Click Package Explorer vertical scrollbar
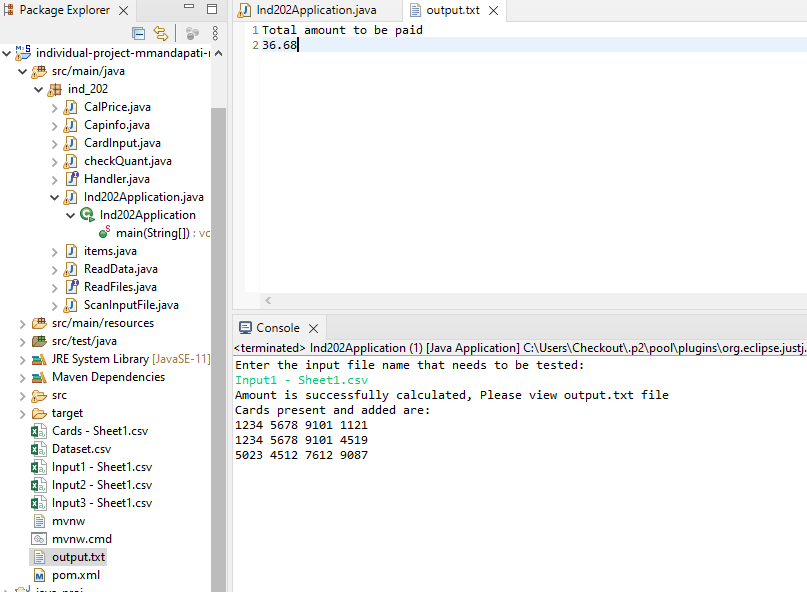This screenshot has height=592, width=807. (218, 350)
